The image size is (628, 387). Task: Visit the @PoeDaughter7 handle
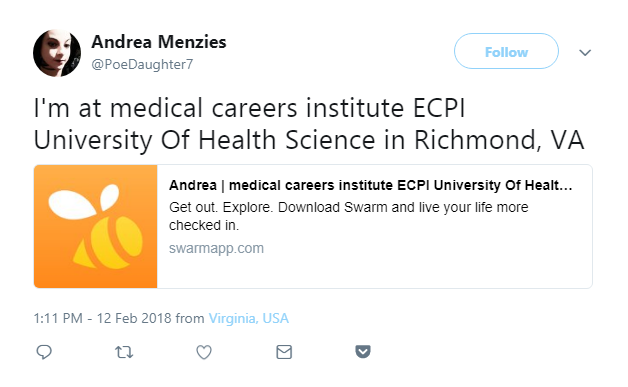pos(142,64)
